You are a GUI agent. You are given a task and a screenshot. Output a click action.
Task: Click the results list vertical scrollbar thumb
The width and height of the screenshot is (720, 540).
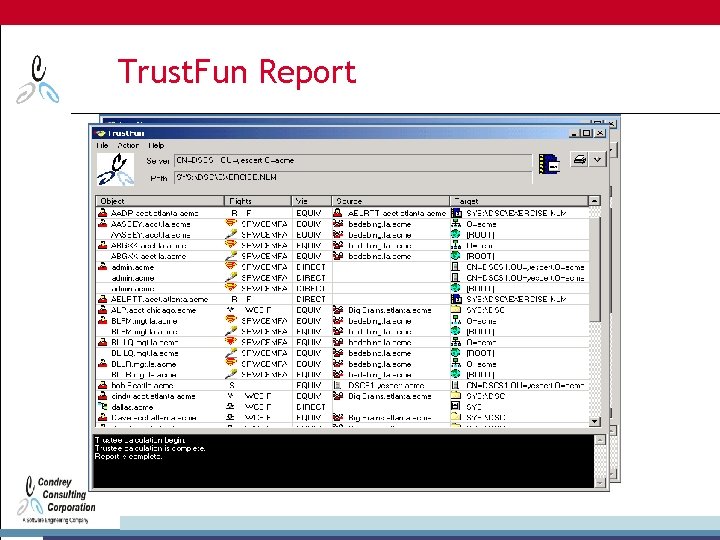594,270
